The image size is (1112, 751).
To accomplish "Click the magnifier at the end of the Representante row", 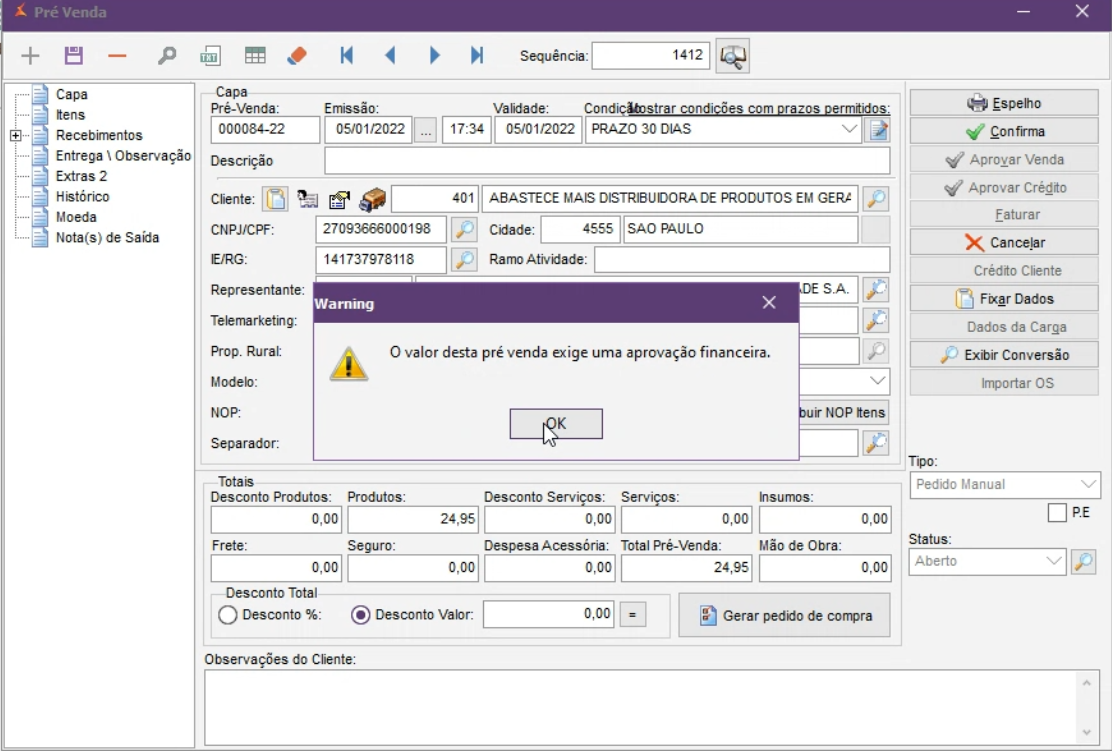I will click(x=876, y=289).
